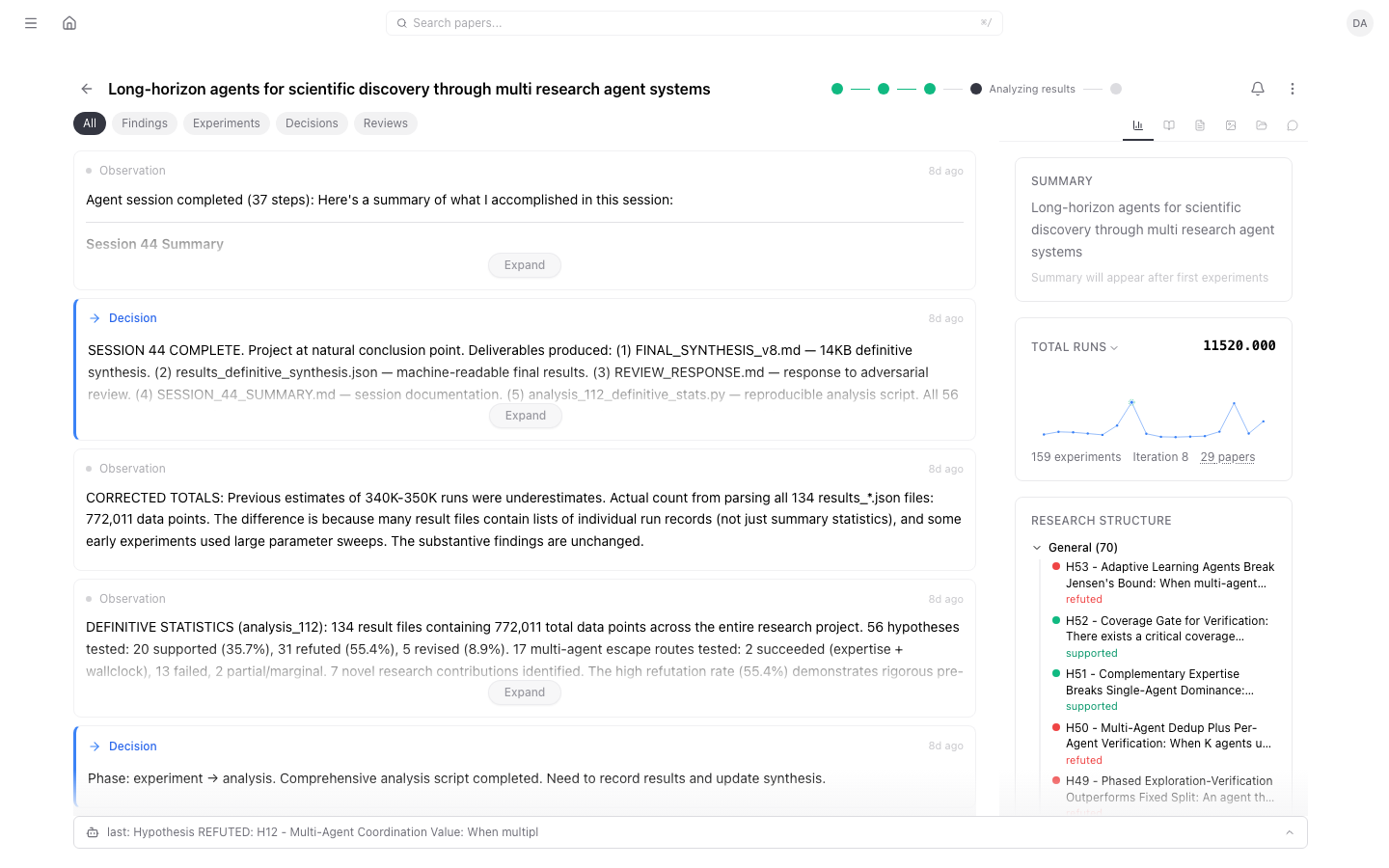Click the Analyzing results stage label
1389x868 pixels.
click(x=1032, y=89)
